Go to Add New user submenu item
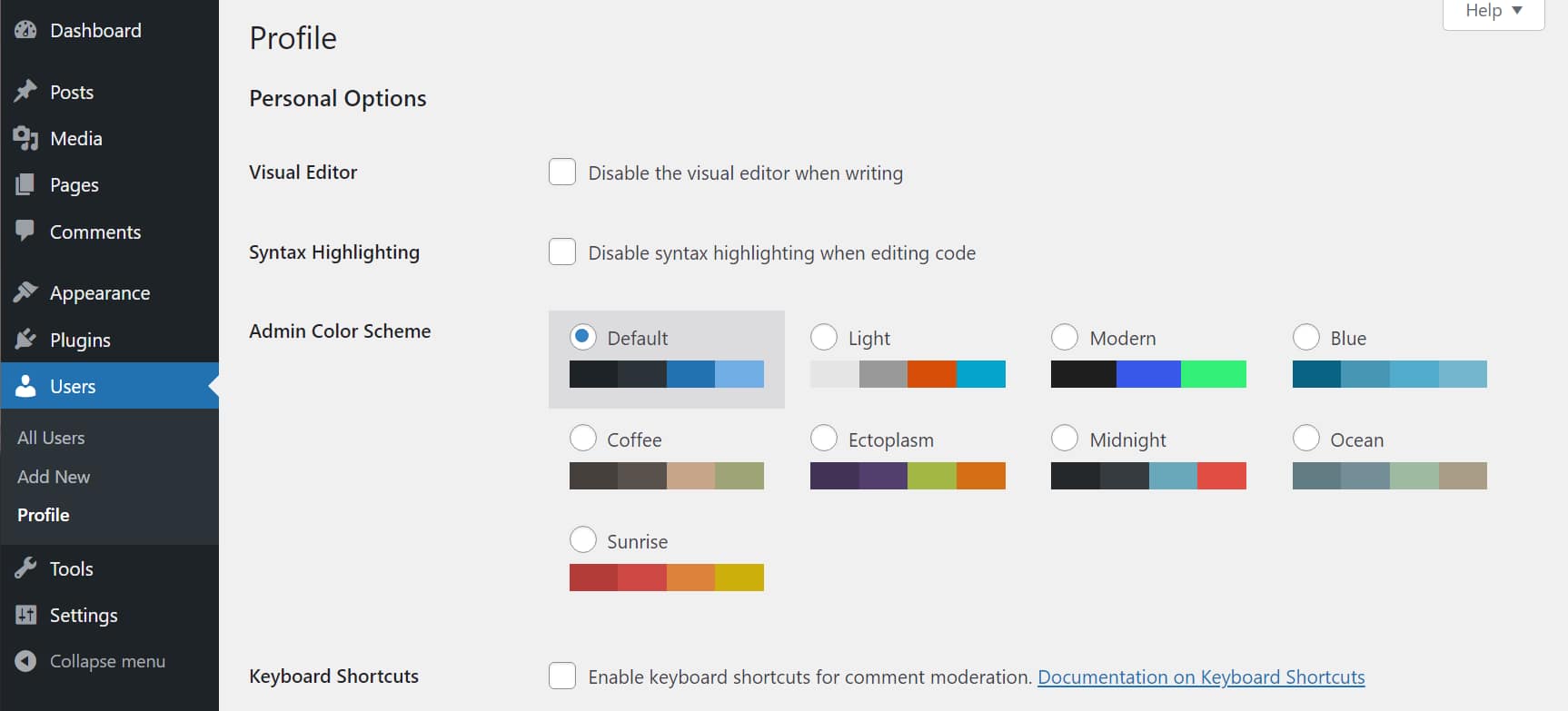Image resolution: width=1568 pixels, height=711 pixels. click(54, 477)
